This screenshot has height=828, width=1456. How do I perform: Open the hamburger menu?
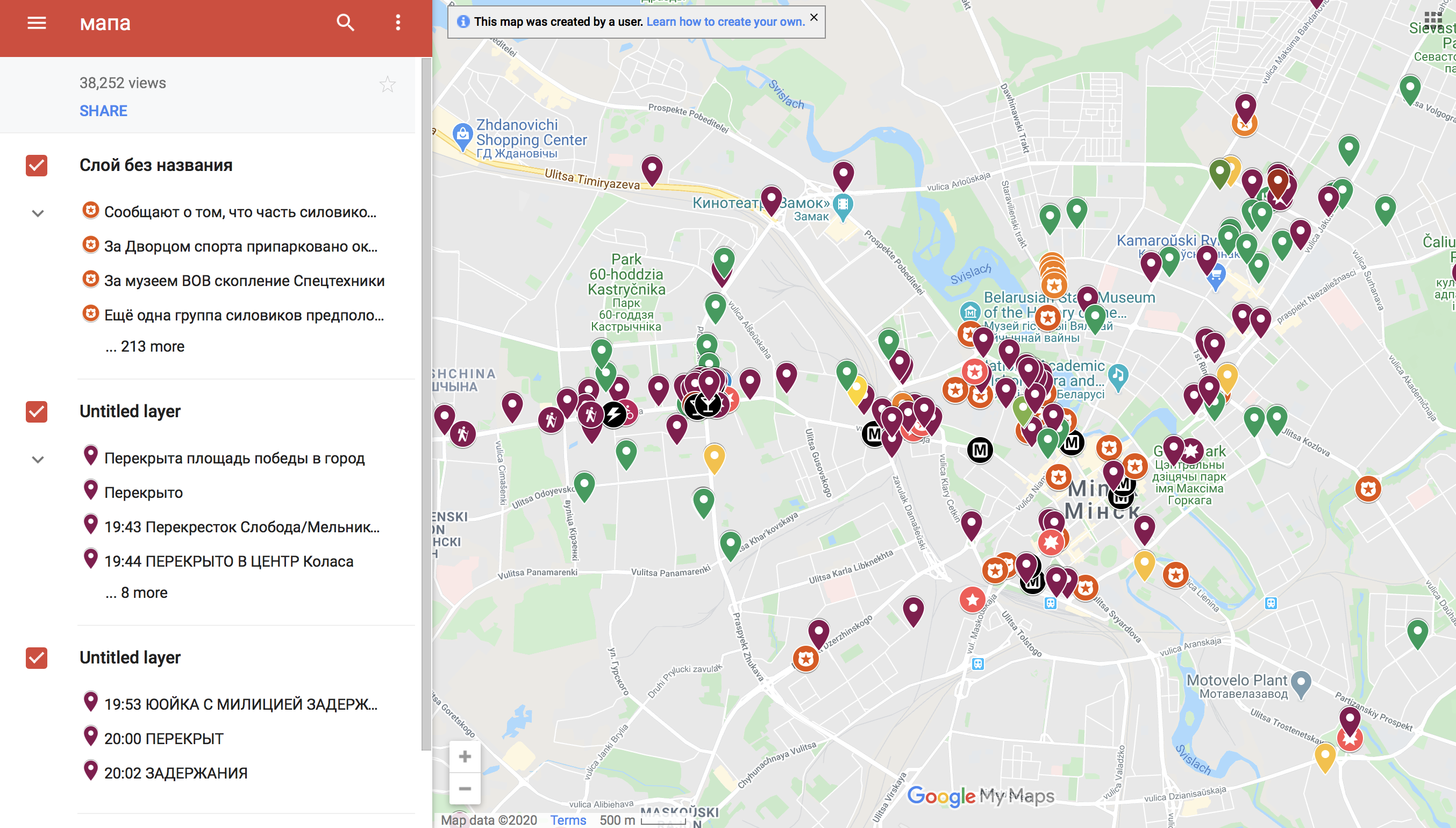point(37,23)
